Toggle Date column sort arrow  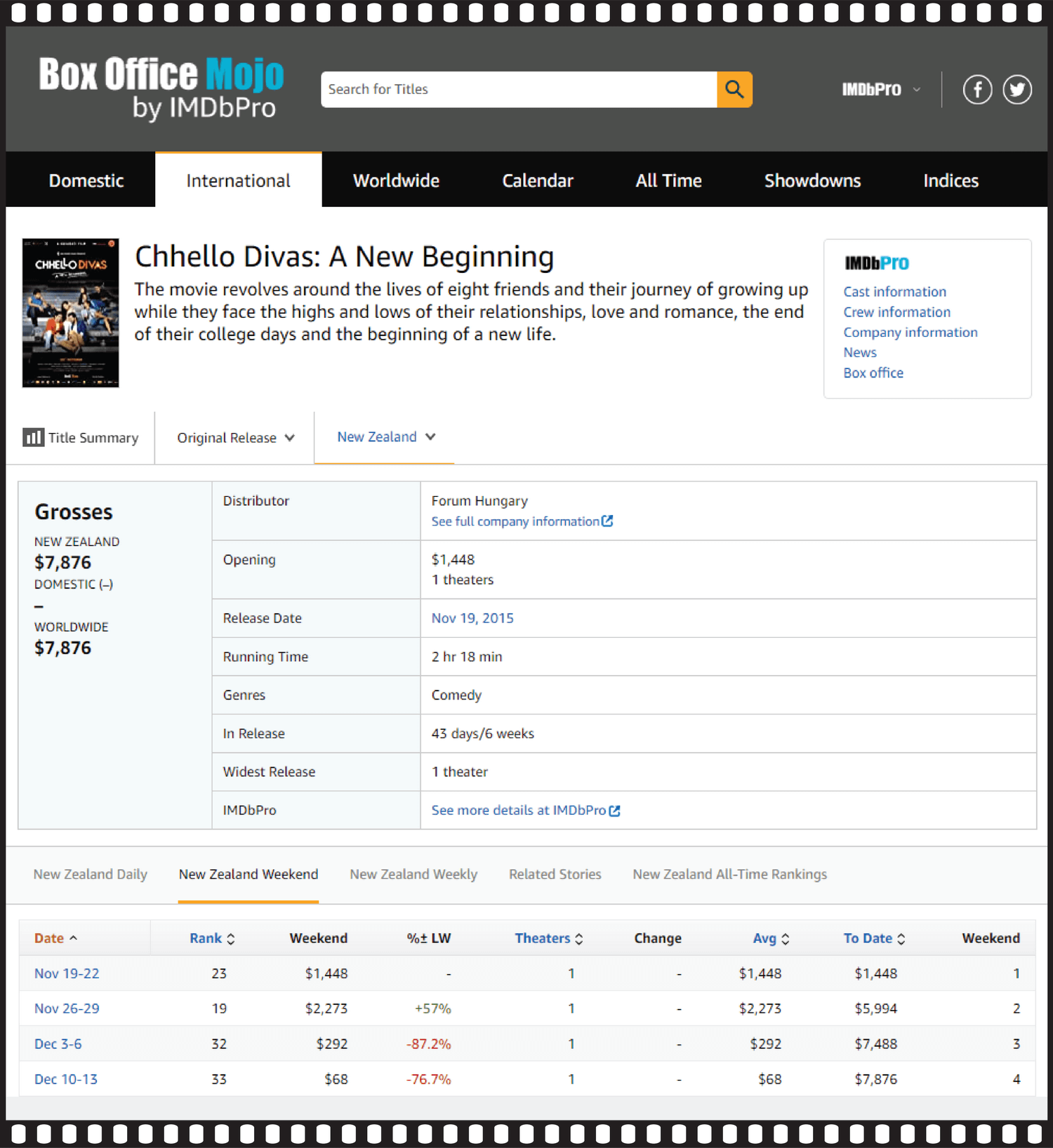click(74, 938)
